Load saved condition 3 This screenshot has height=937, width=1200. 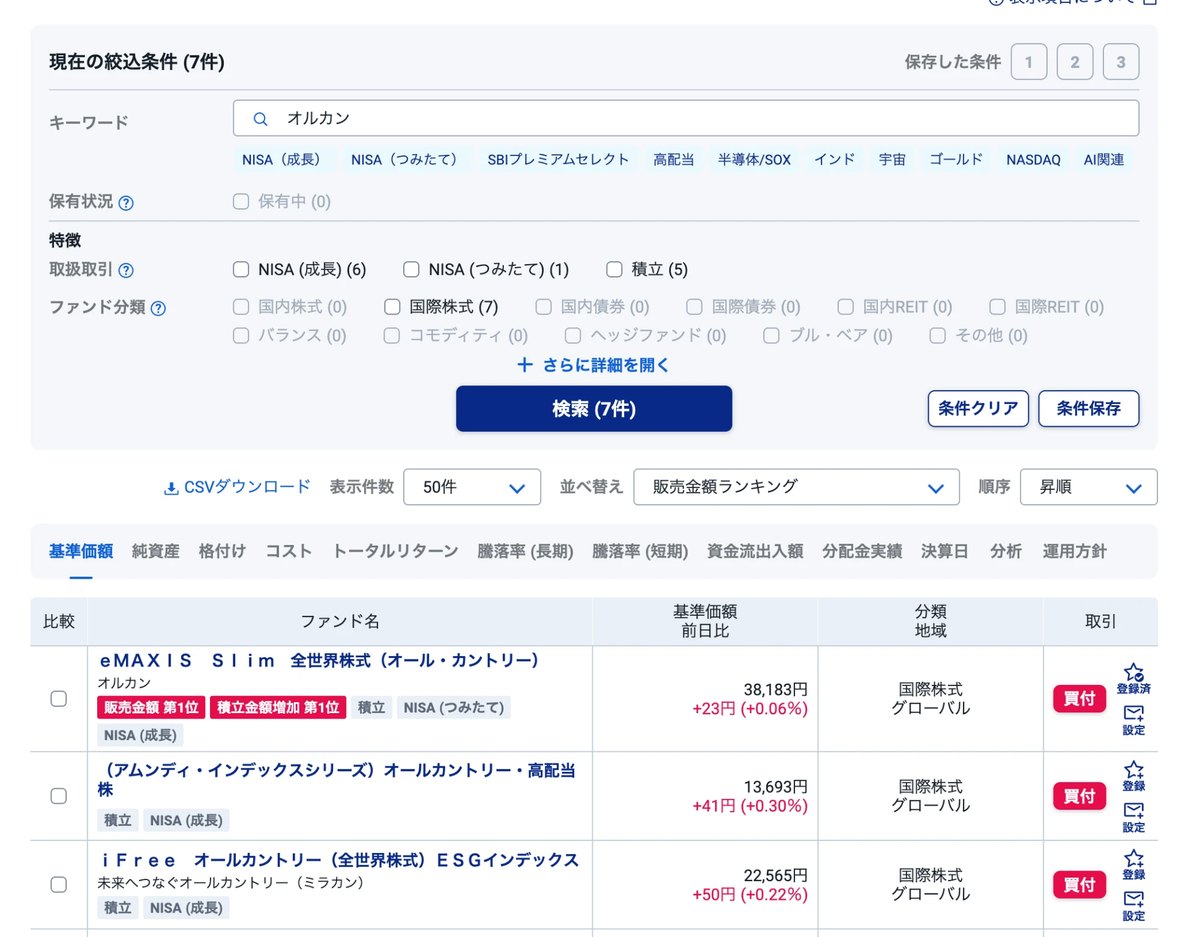tap(1121, 62)
